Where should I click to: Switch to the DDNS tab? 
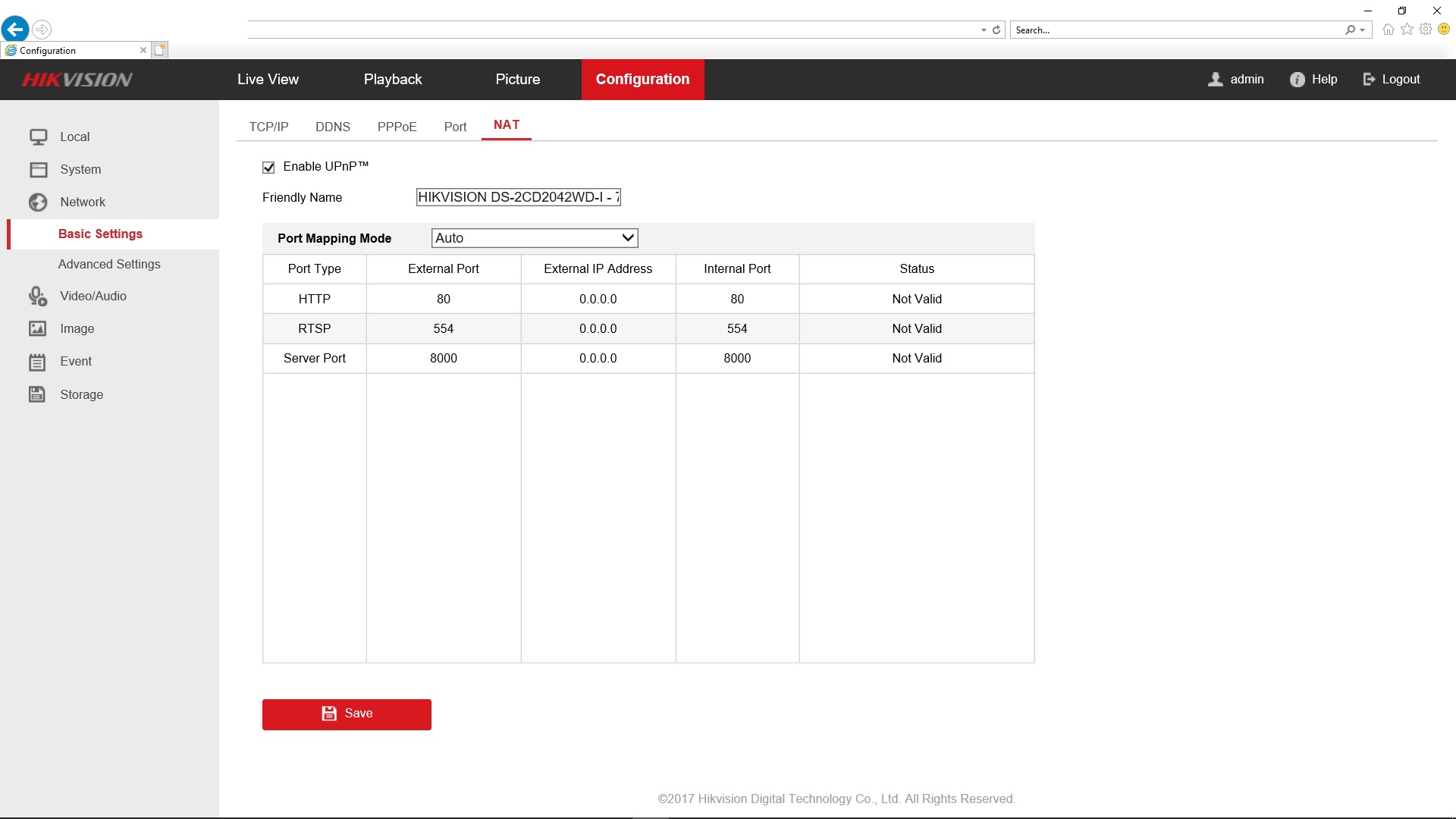click(332, 127)
